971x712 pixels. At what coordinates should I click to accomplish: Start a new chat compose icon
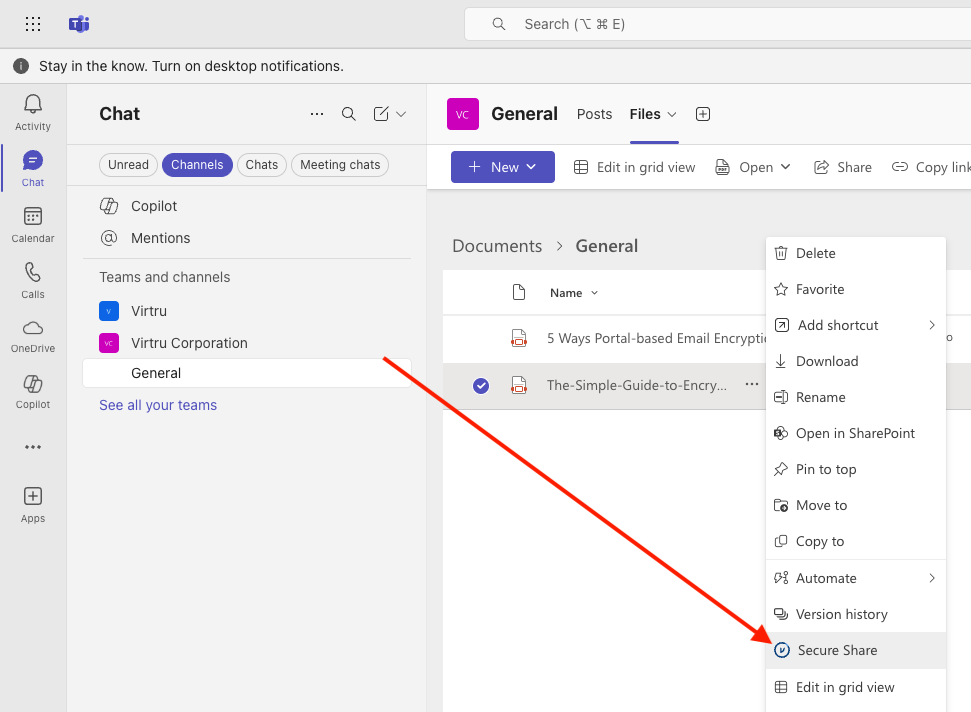point(381,114)
